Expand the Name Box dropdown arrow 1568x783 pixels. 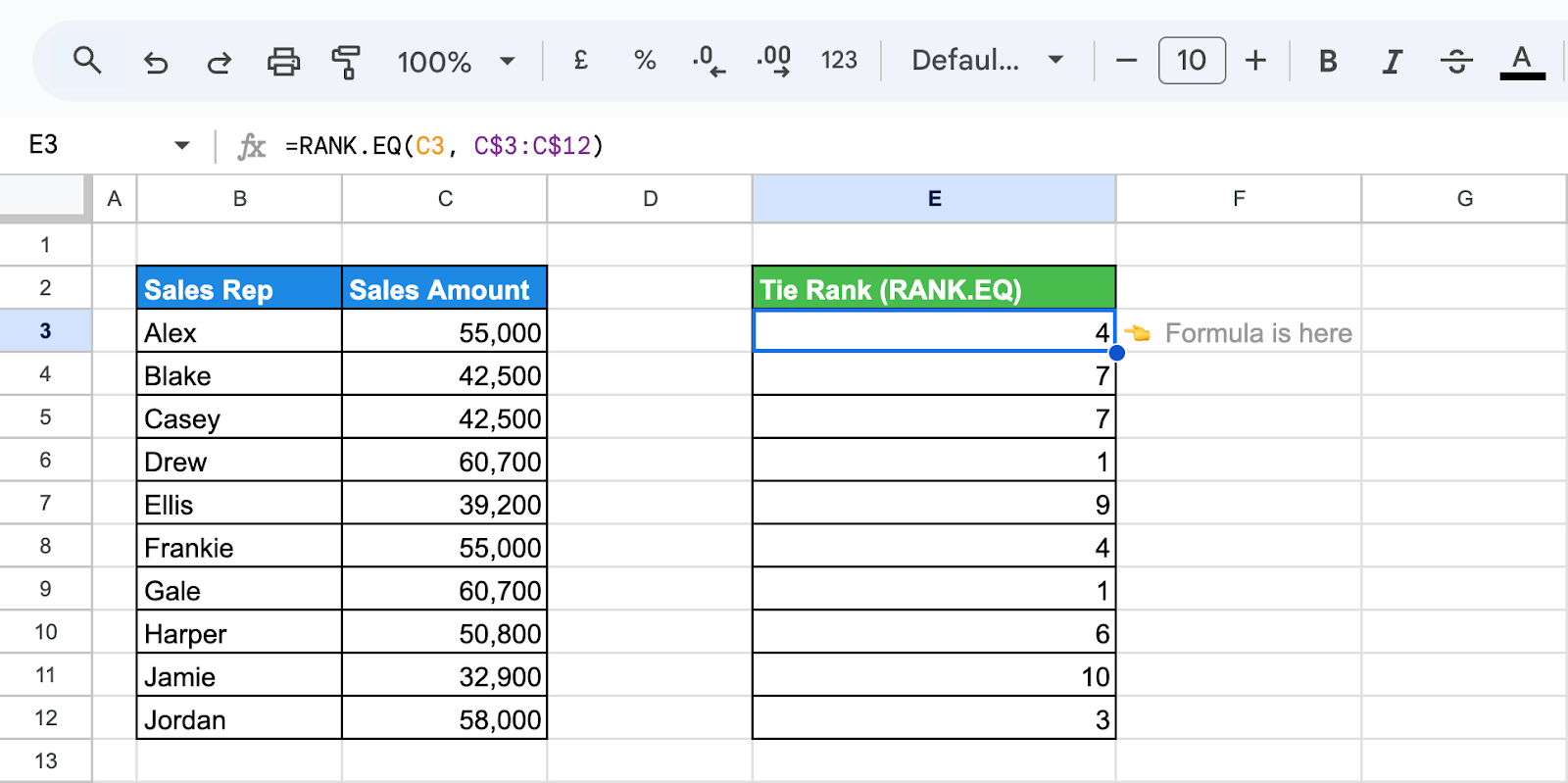pos(182,146)
